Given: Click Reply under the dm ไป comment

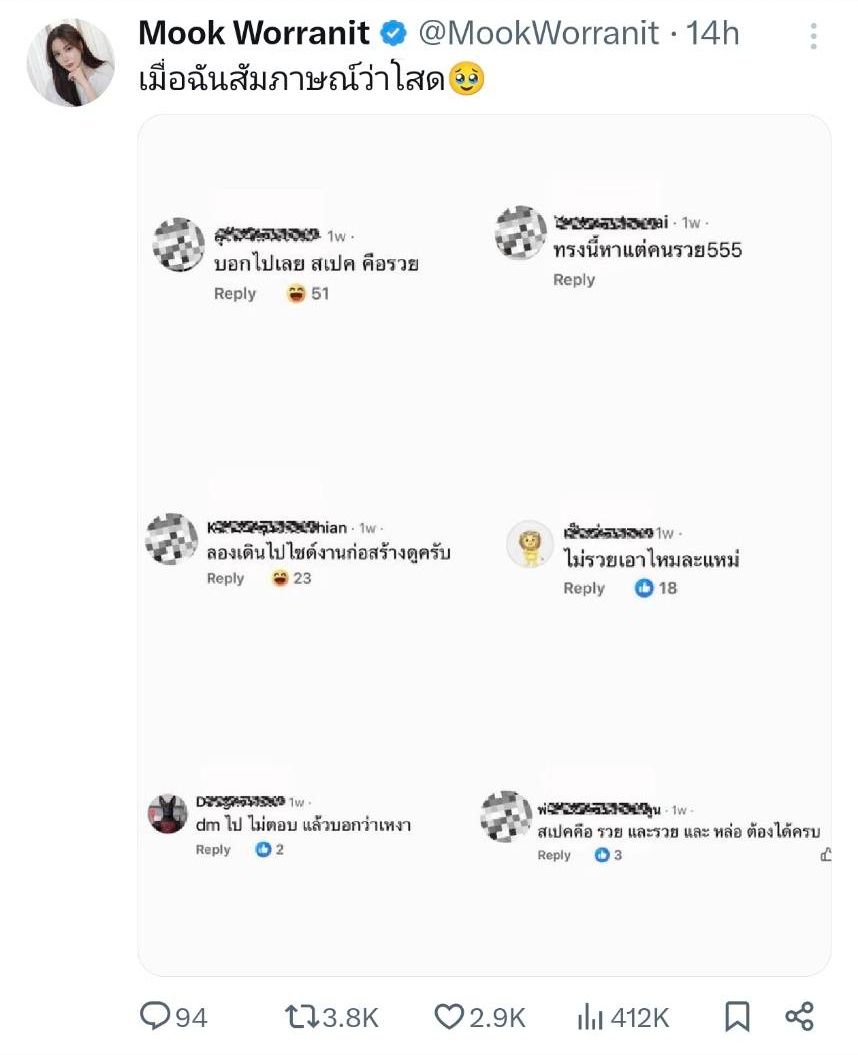Looking at the screenshot, I should click(213, 850).
